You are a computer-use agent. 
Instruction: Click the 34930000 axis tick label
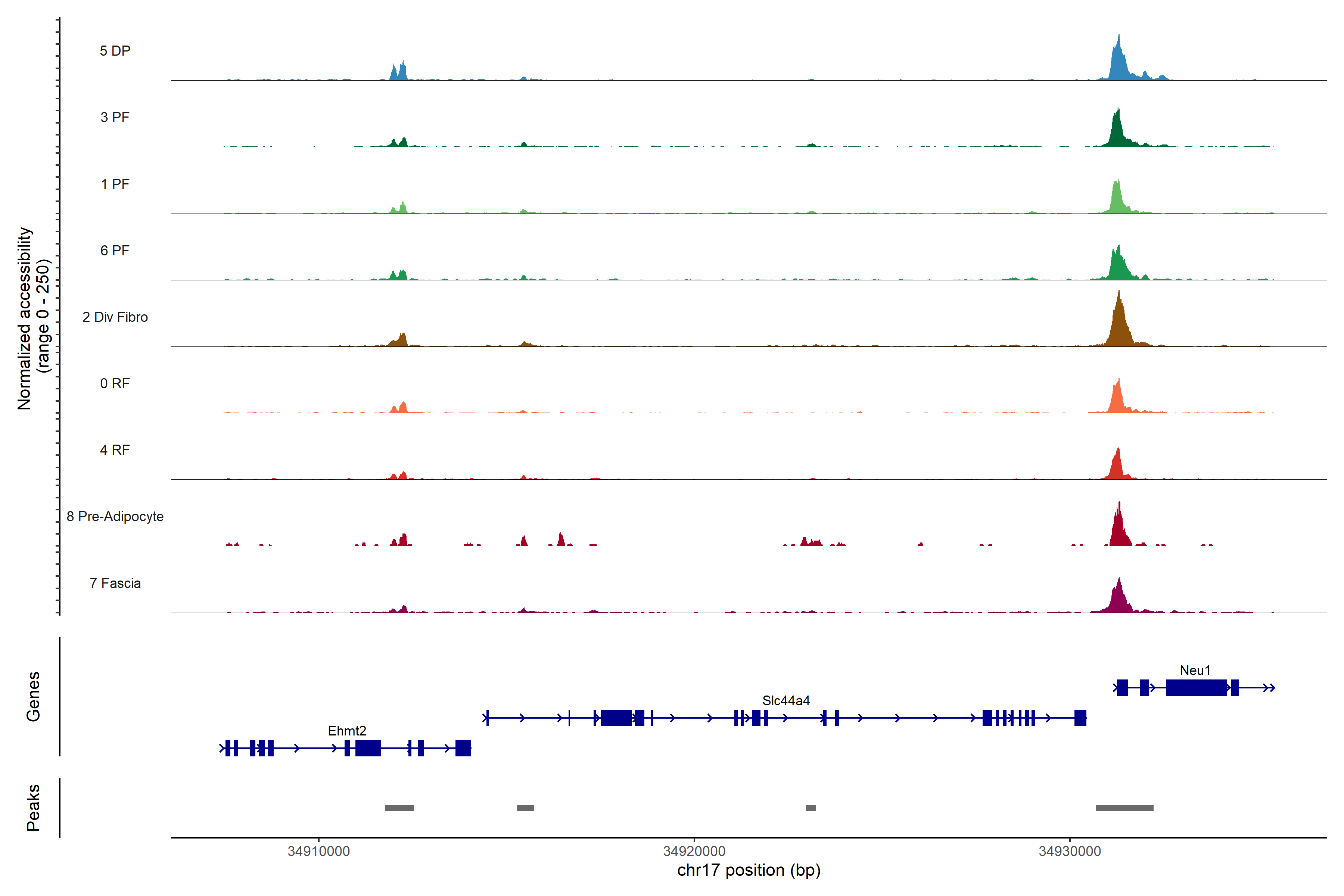(x=1069, y=851)
